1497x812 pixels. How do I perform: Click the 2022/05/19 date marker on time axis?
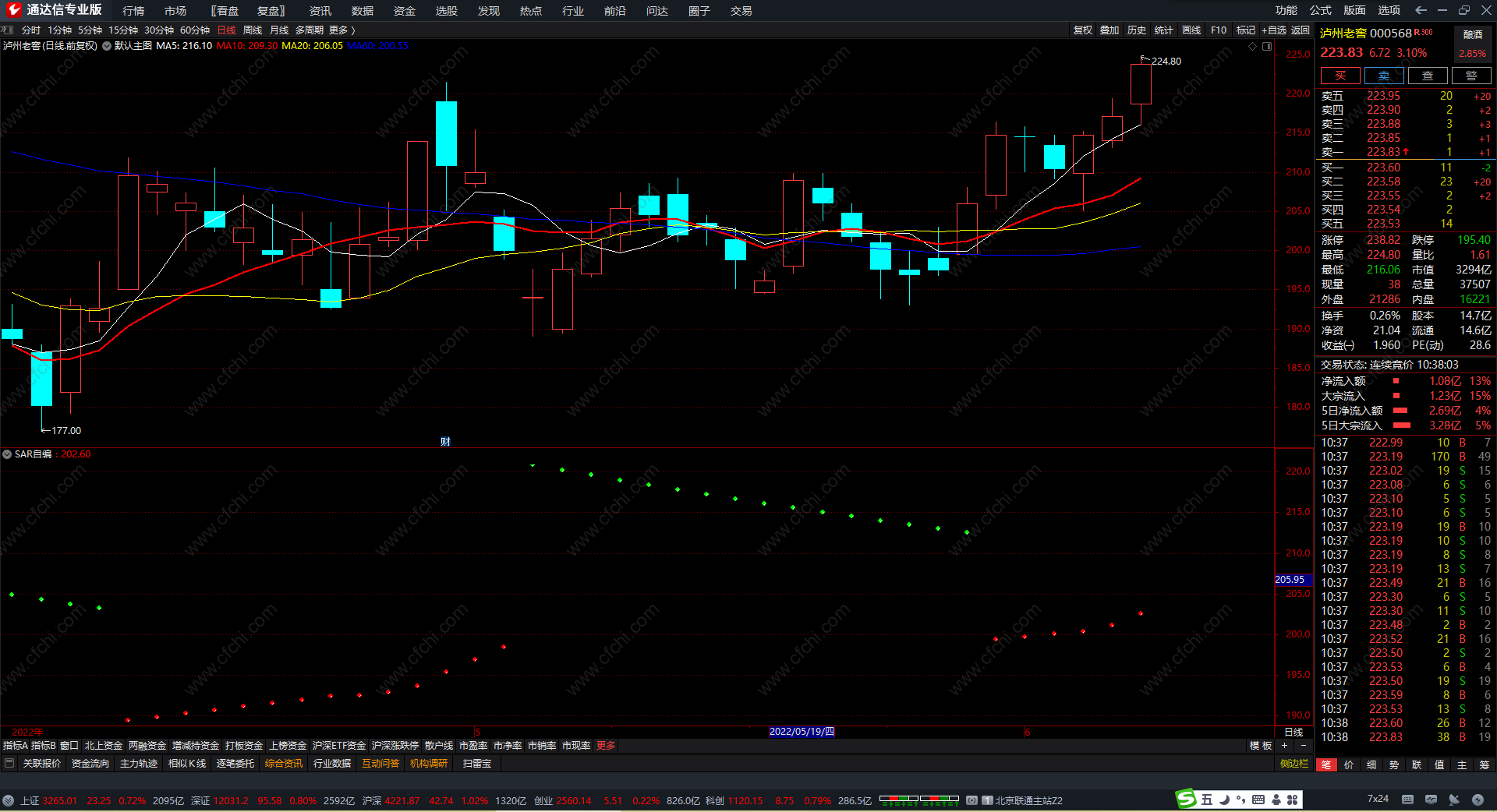802,732
